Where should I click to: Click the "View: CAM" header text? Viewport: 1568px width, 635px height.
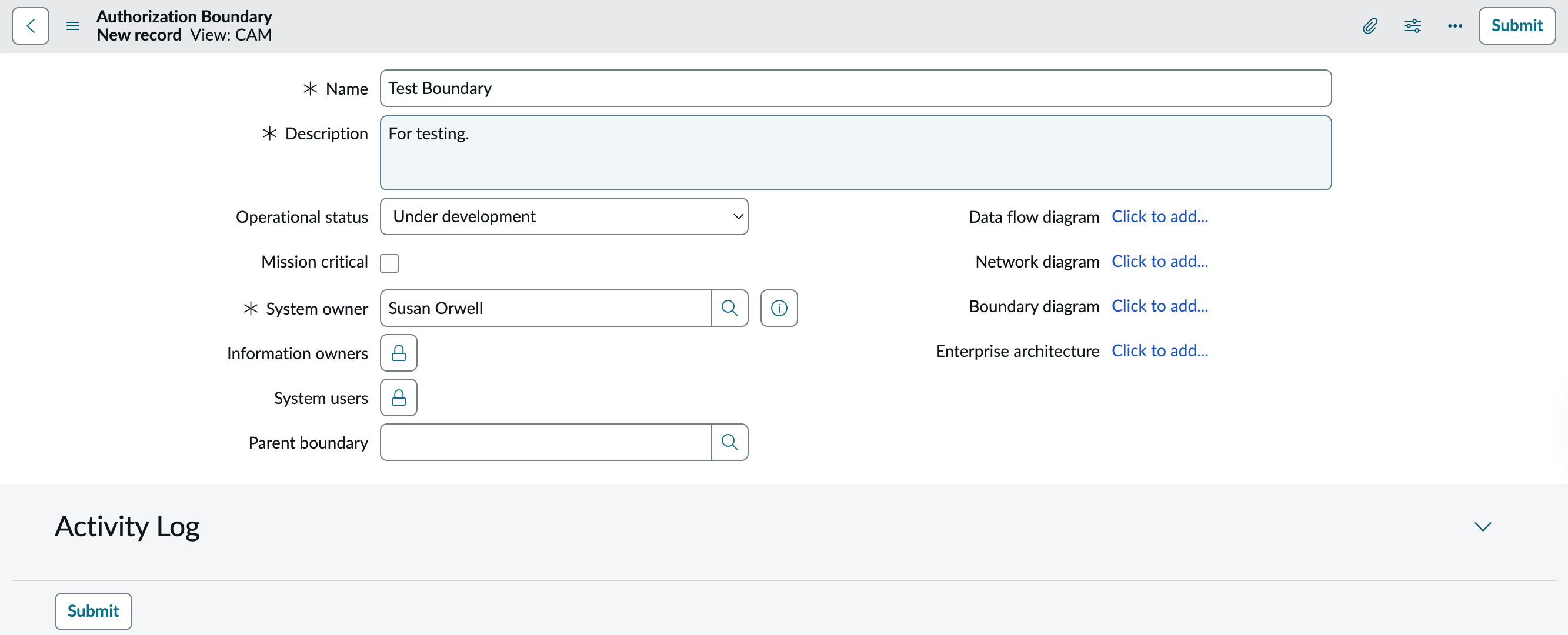(x=231, y=35)
